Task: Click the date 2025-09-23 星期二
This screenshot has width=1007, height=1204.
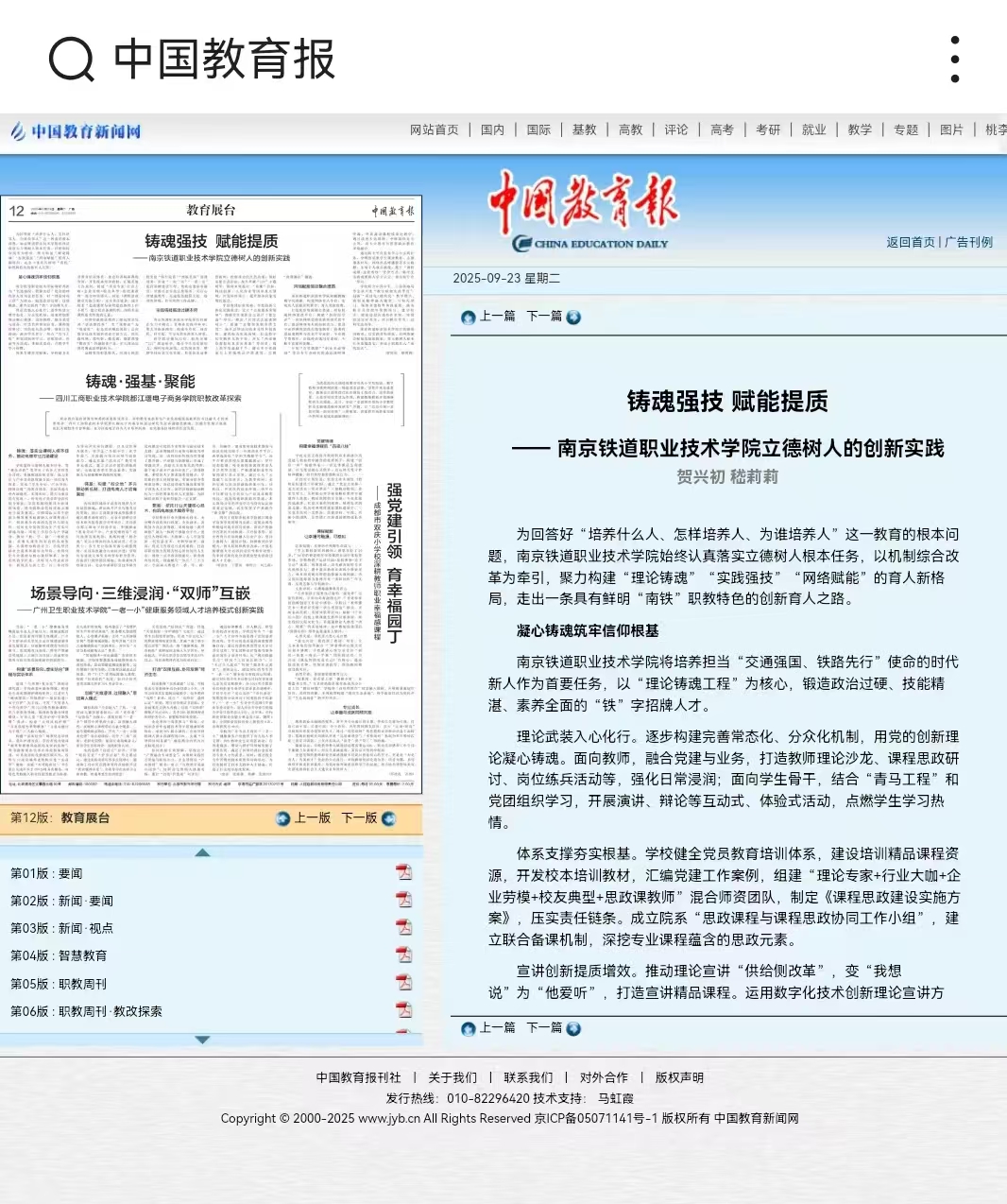Action: (x=506, y=278)
